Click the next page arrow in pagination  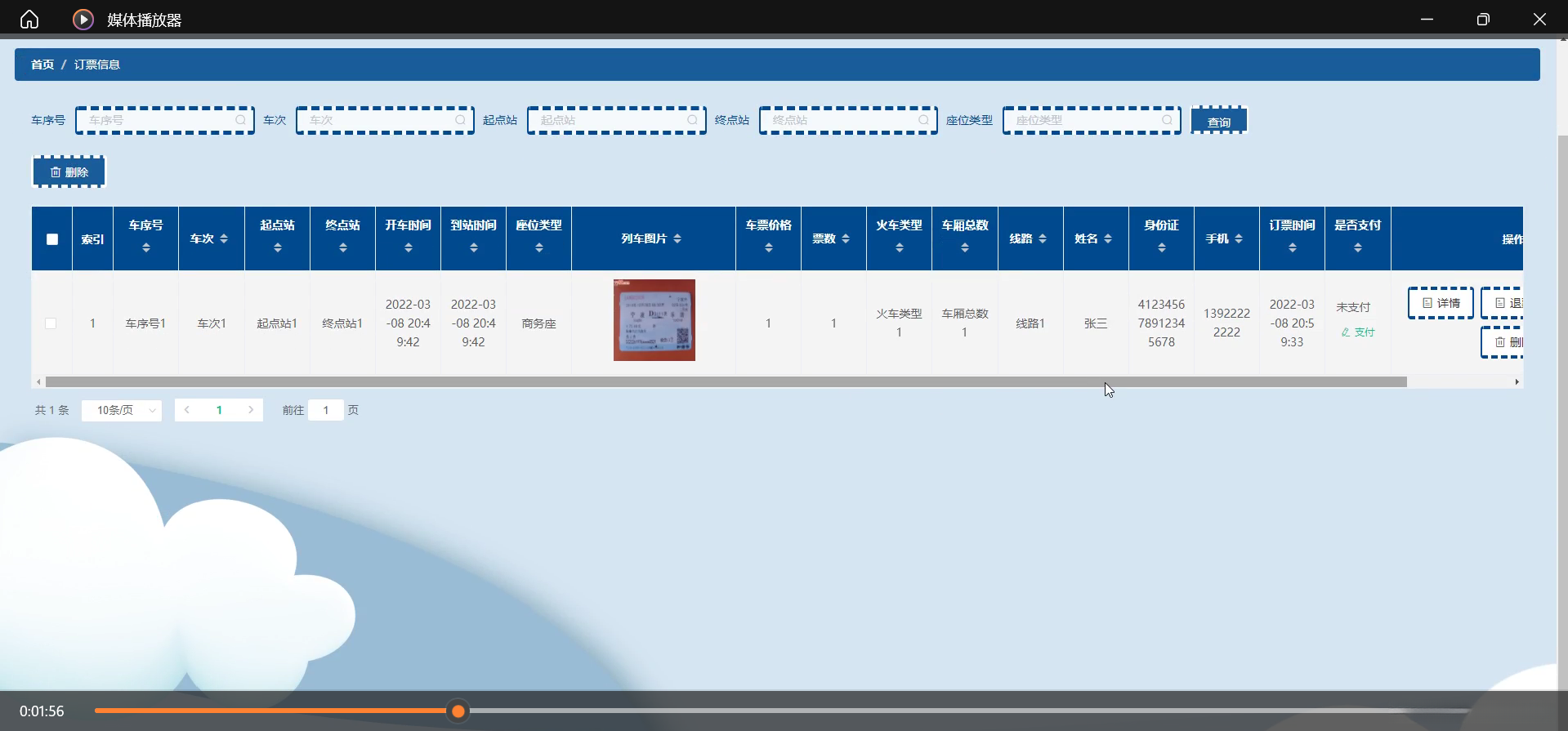(251, 410)
